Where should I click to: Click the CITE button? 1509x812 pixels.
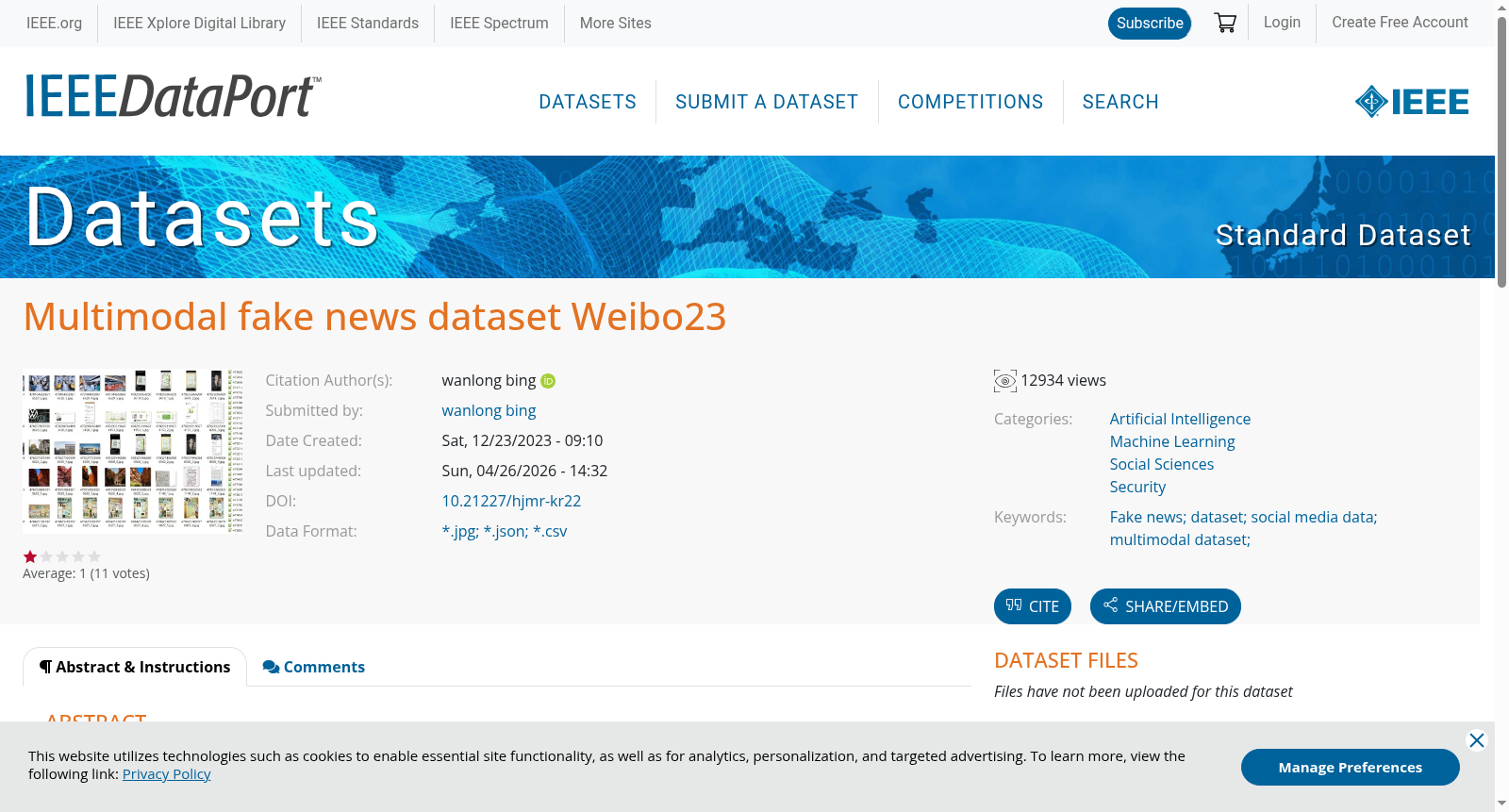pos(1033,606)
